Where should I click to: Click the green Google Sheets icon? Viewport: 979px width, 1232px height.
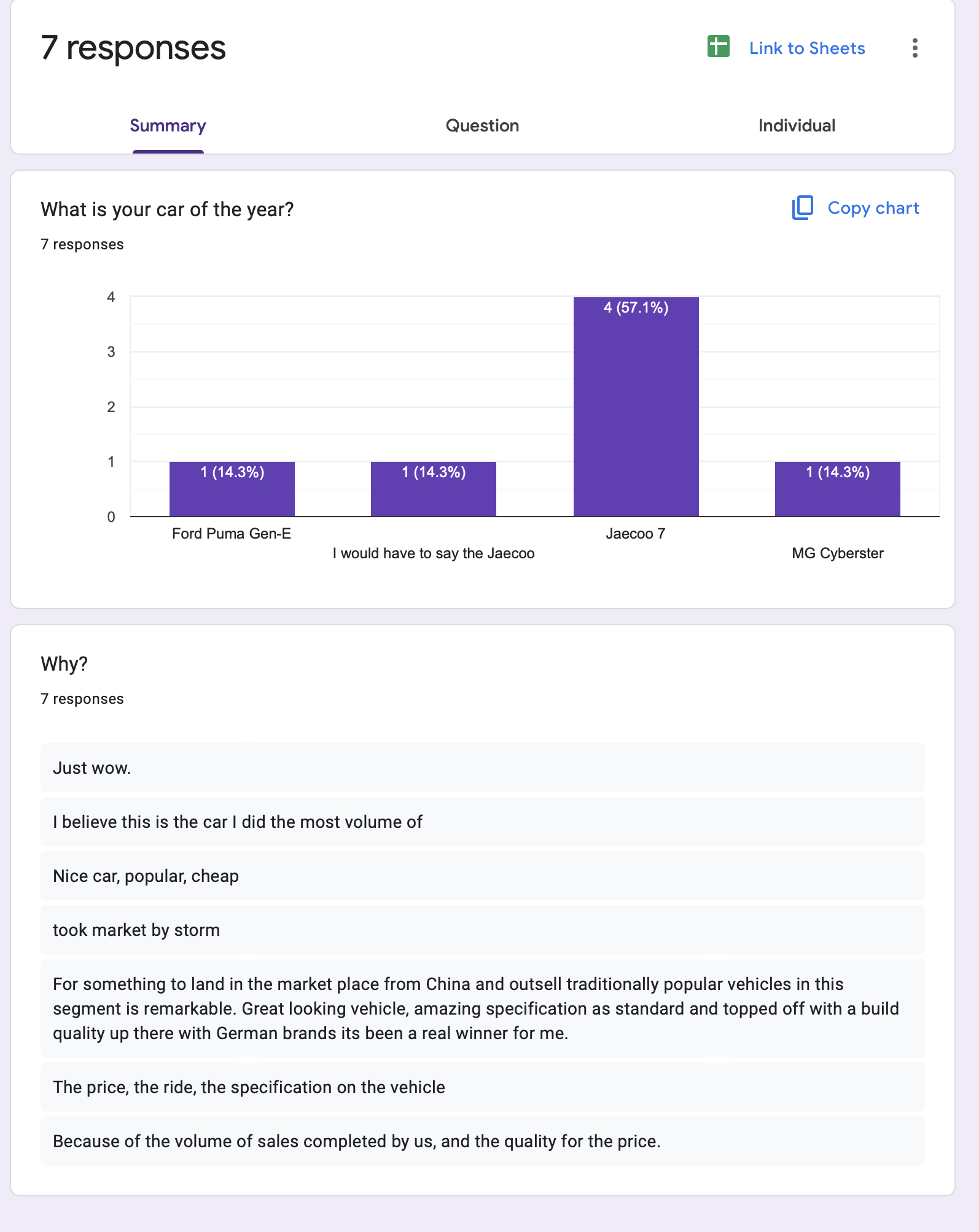pyautogui.click(x=718, y=47)
